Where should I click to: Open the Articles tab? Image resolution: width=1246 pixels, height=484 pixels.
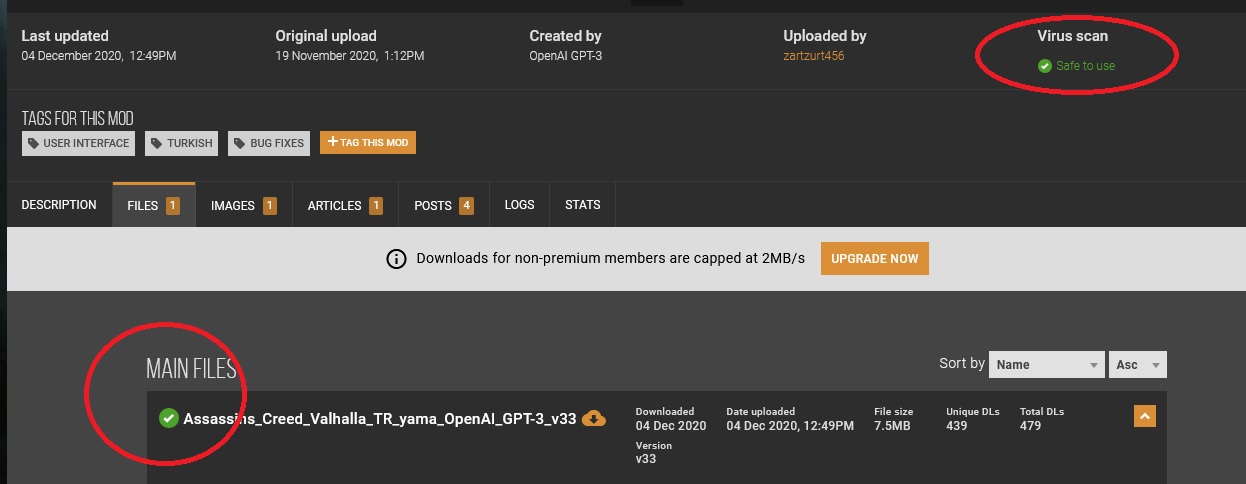[345, 205]
